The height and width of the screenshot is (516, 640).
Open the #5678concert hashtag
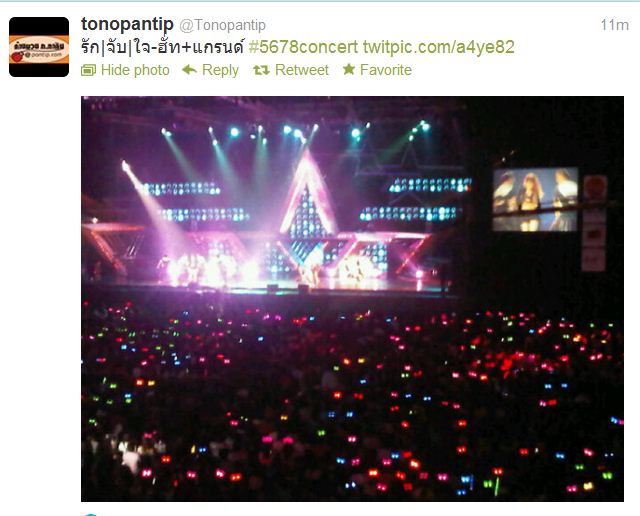click(x=303, y=47)
